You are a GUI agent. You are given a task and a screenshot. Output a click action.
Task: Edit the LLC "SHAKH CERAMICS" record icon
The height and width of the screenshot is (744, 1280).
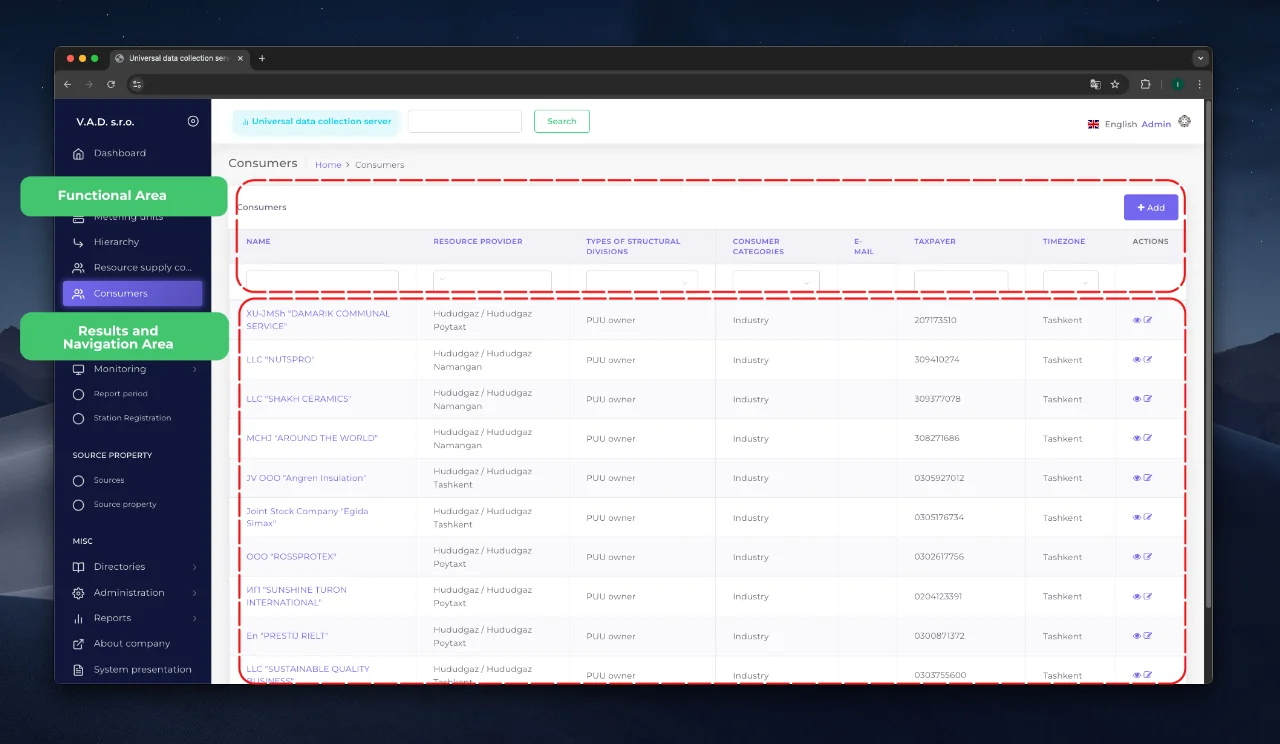[x=1148, y=399]
